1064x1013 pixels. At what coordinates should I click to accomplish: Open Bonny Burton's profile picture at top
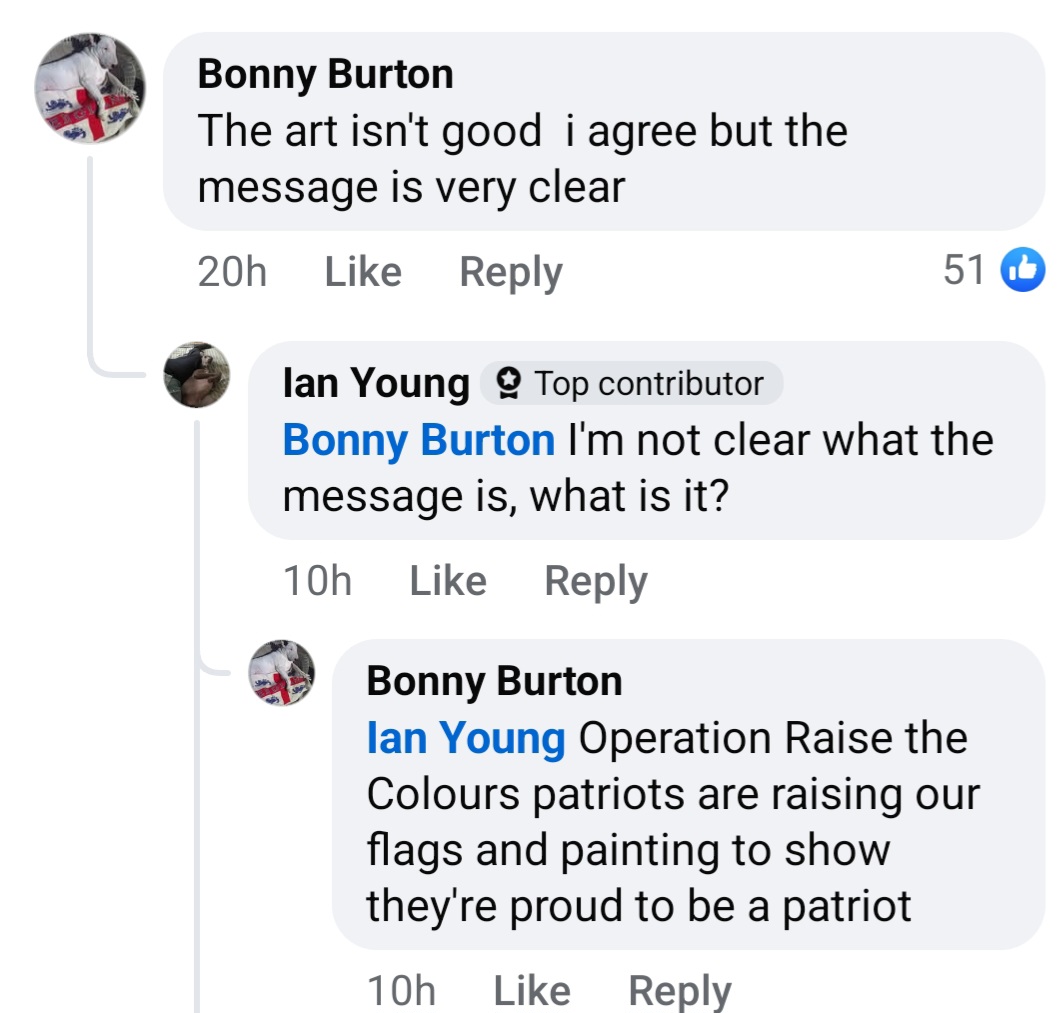(88, 88)
